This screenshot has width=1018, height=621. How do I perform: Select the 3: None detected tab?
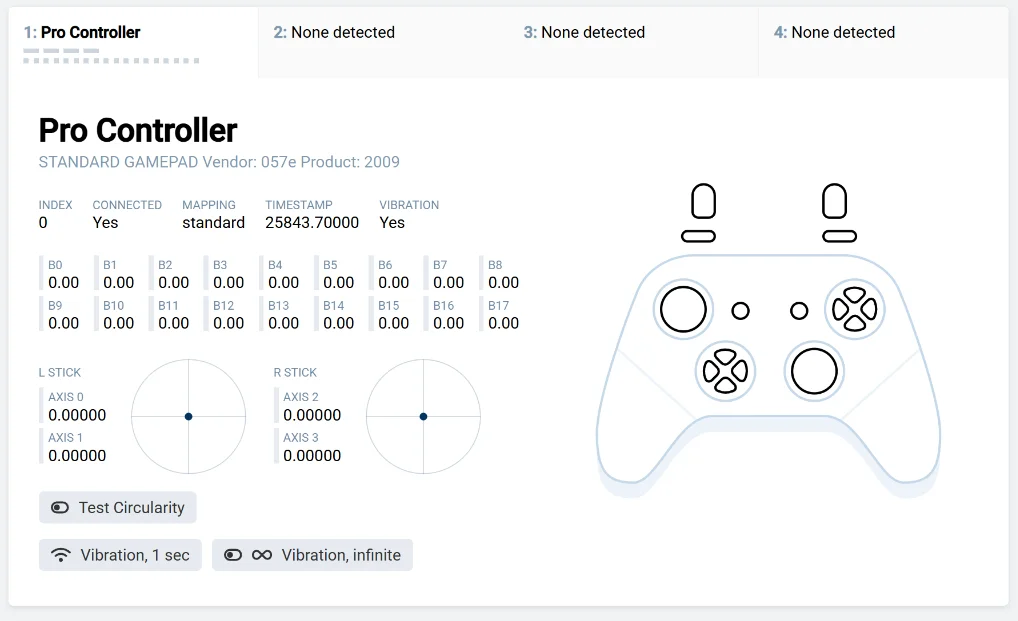click(633, 43)
